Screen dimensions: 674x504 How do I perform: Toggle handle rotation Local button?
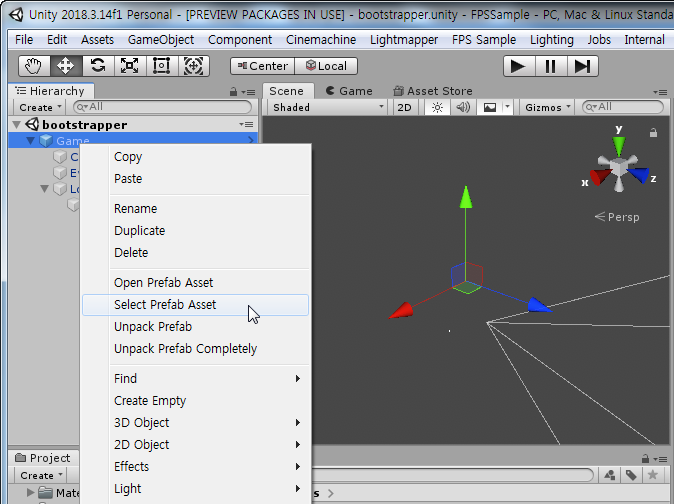coord(326,66)
